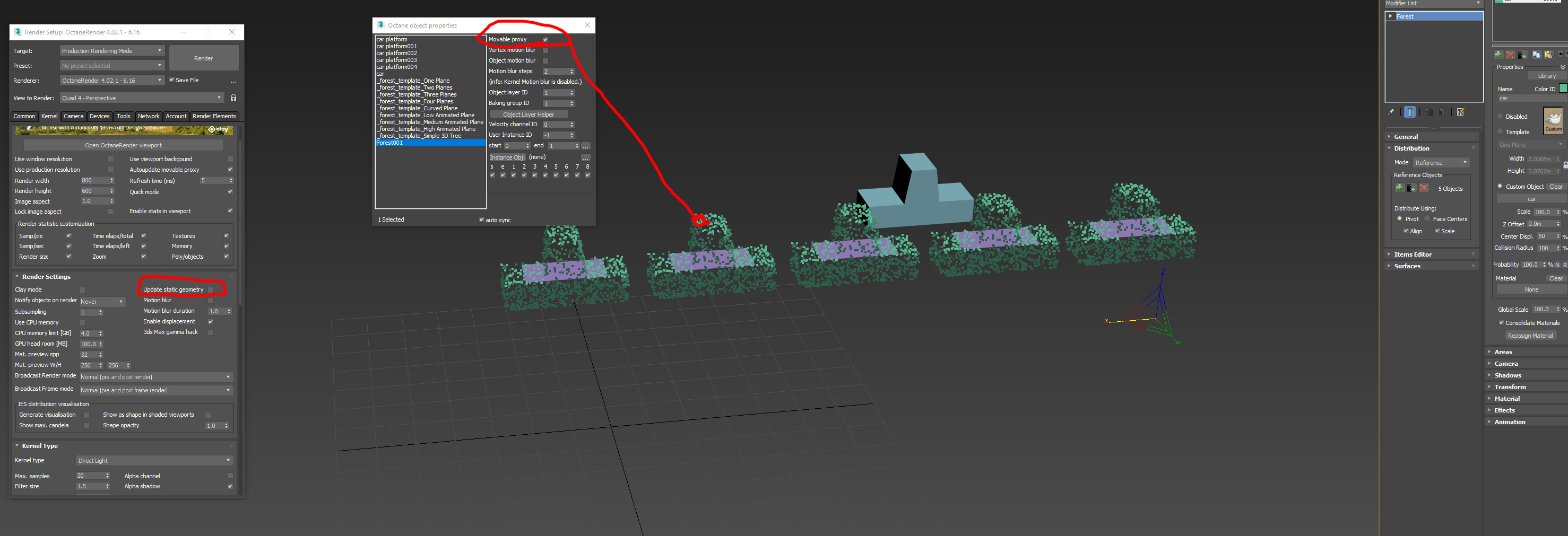
Task: Click the Library button
Action: [x=1546, y=76]
